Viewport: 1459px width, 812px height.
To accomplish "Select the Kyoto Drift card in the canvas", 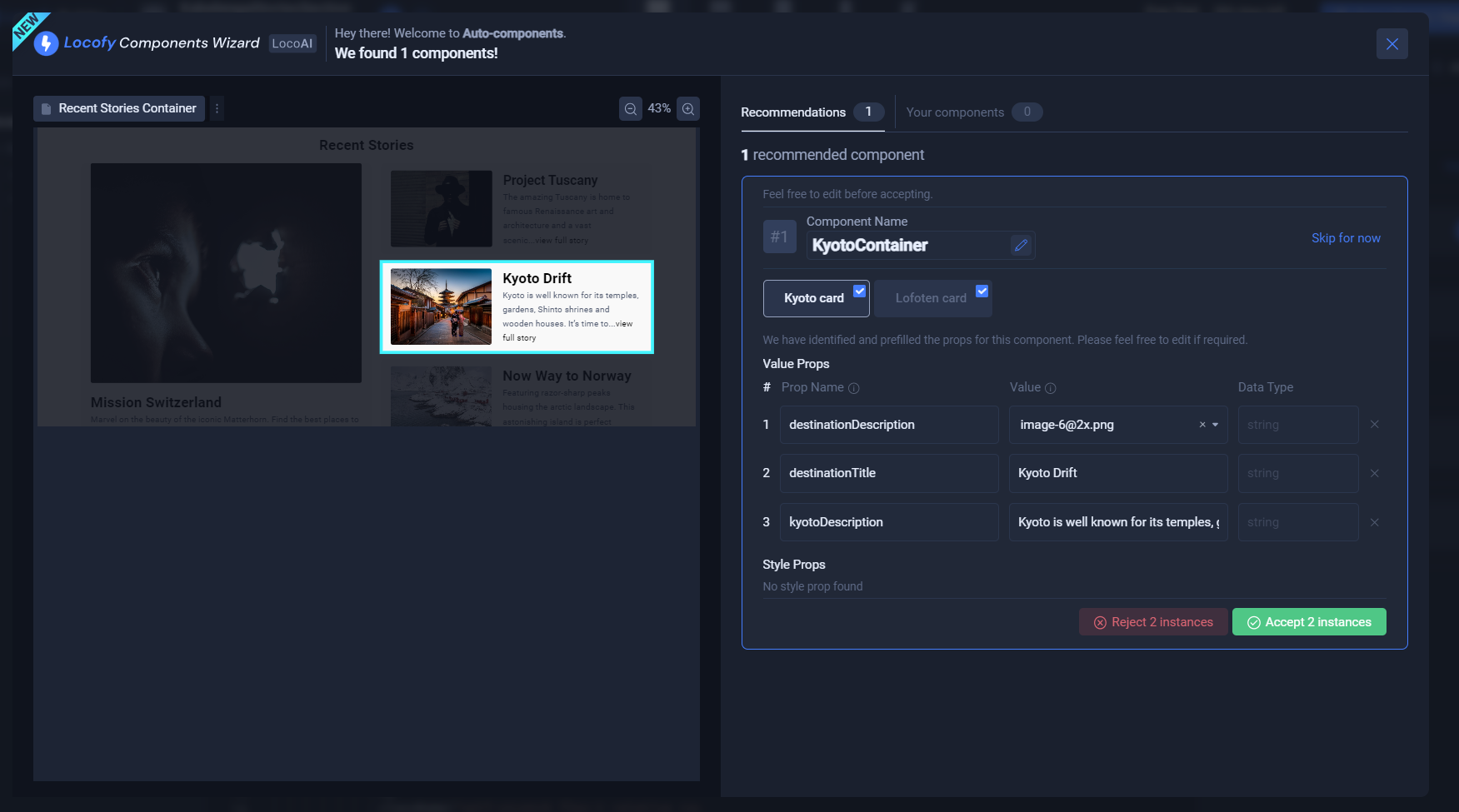I will click(517, 306).
